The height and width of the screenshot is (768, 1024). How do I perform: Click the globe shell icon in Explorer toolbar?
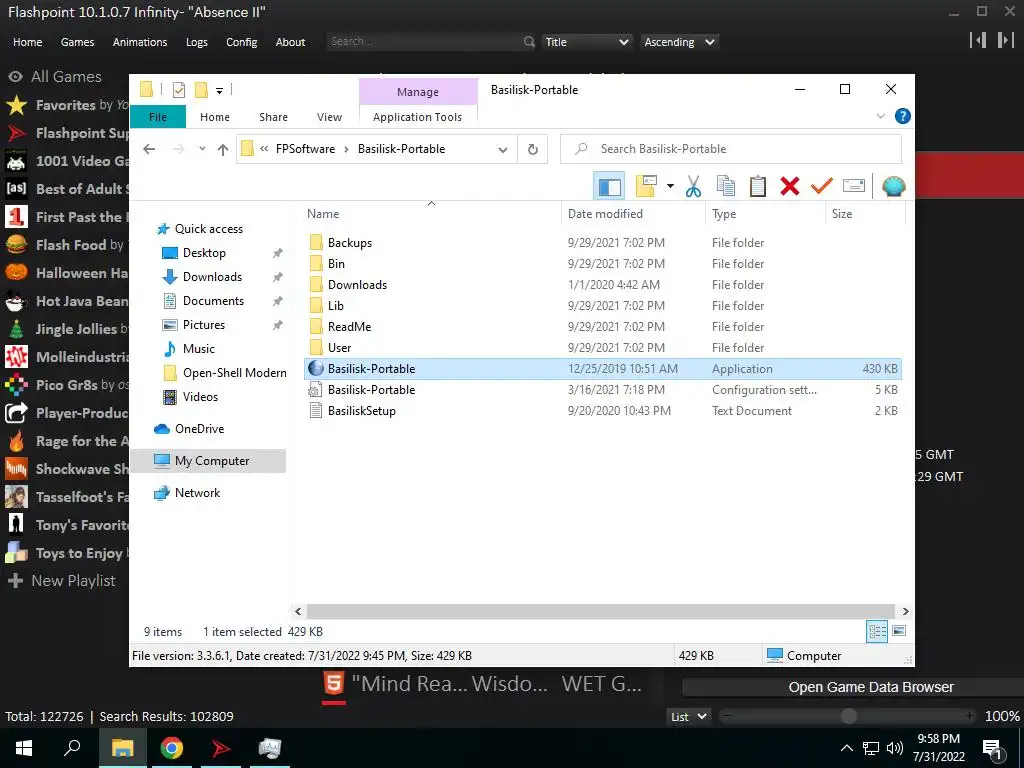tap(893, 186)
